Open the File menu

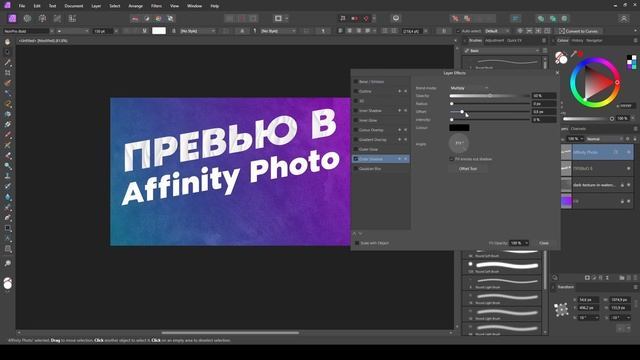22,6
